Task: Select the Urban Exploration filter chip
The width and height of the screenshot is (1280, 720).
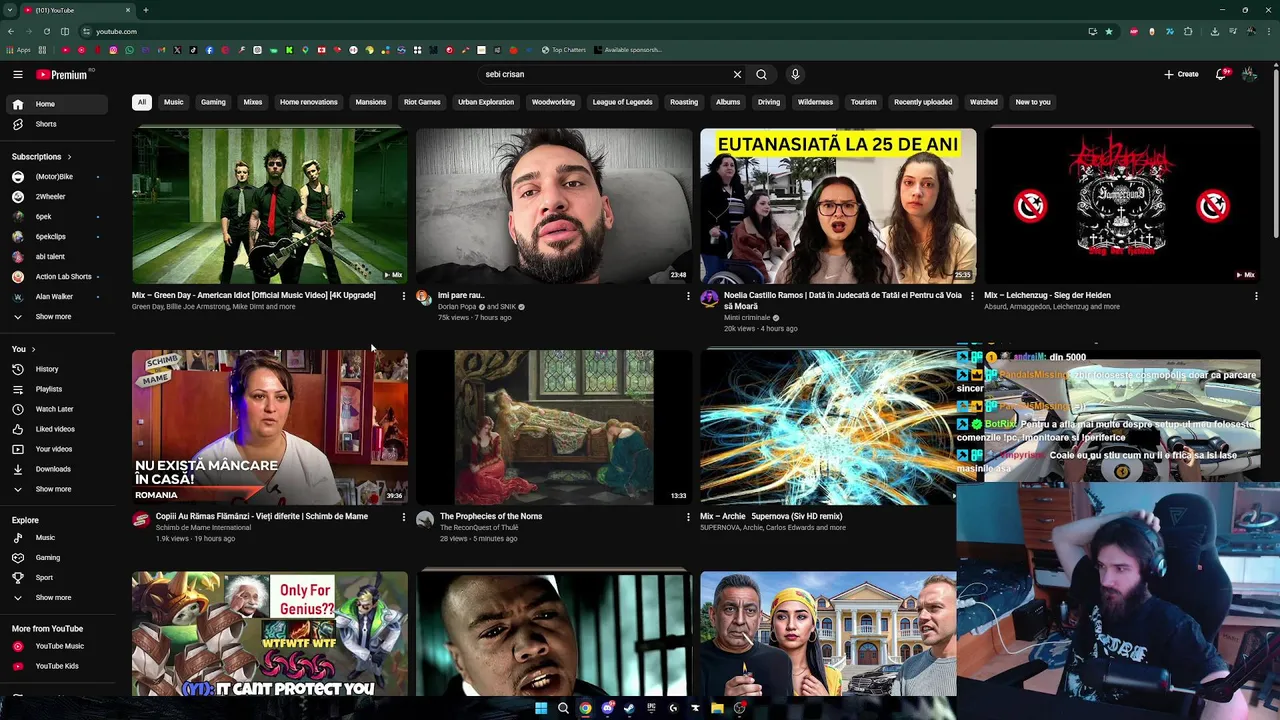Action: click(x=486, y=102)
